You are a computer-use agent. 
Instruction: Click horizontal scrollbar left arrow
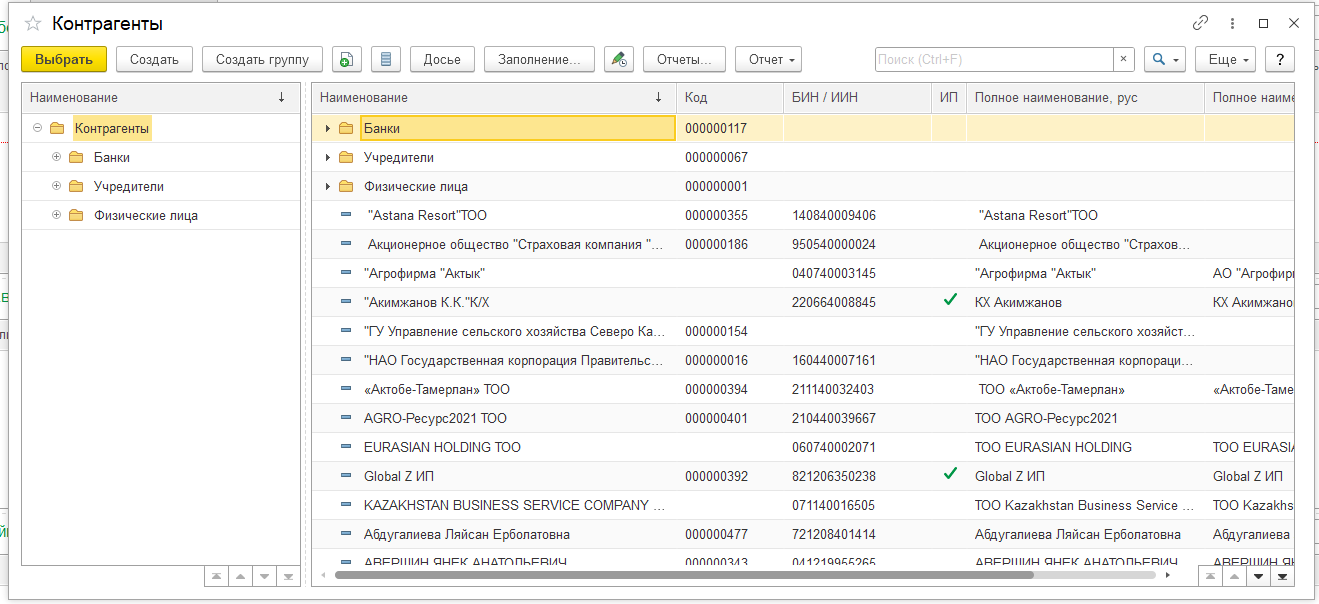325,576
